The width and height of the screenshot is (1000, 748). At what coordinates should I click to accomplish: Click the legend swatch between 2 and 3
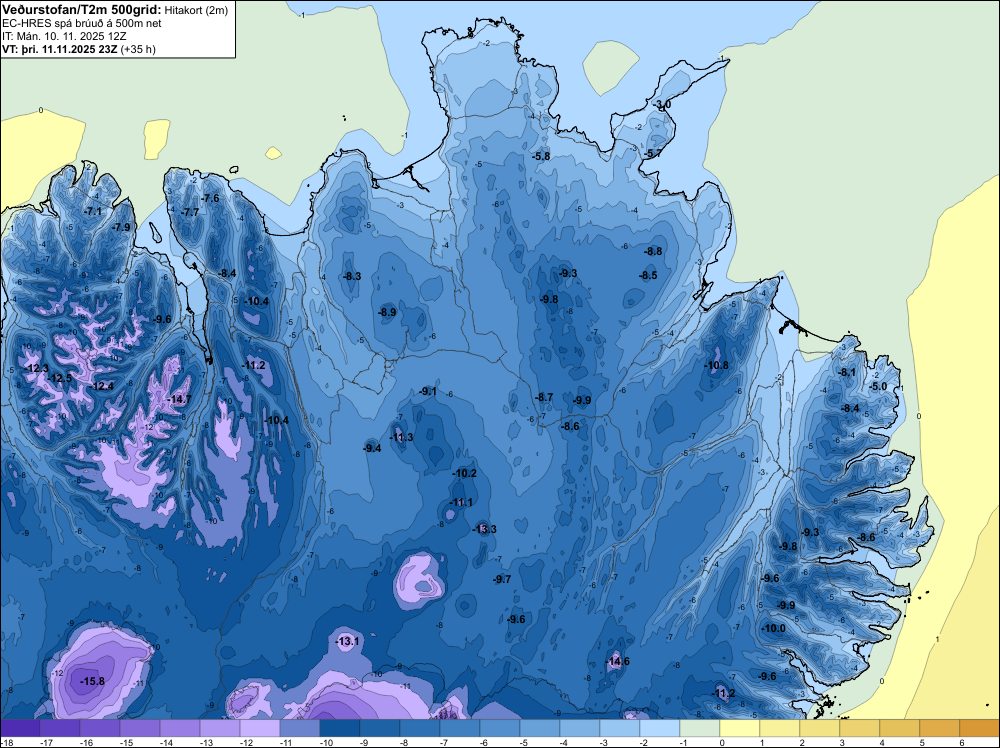[x=820, y=728]
